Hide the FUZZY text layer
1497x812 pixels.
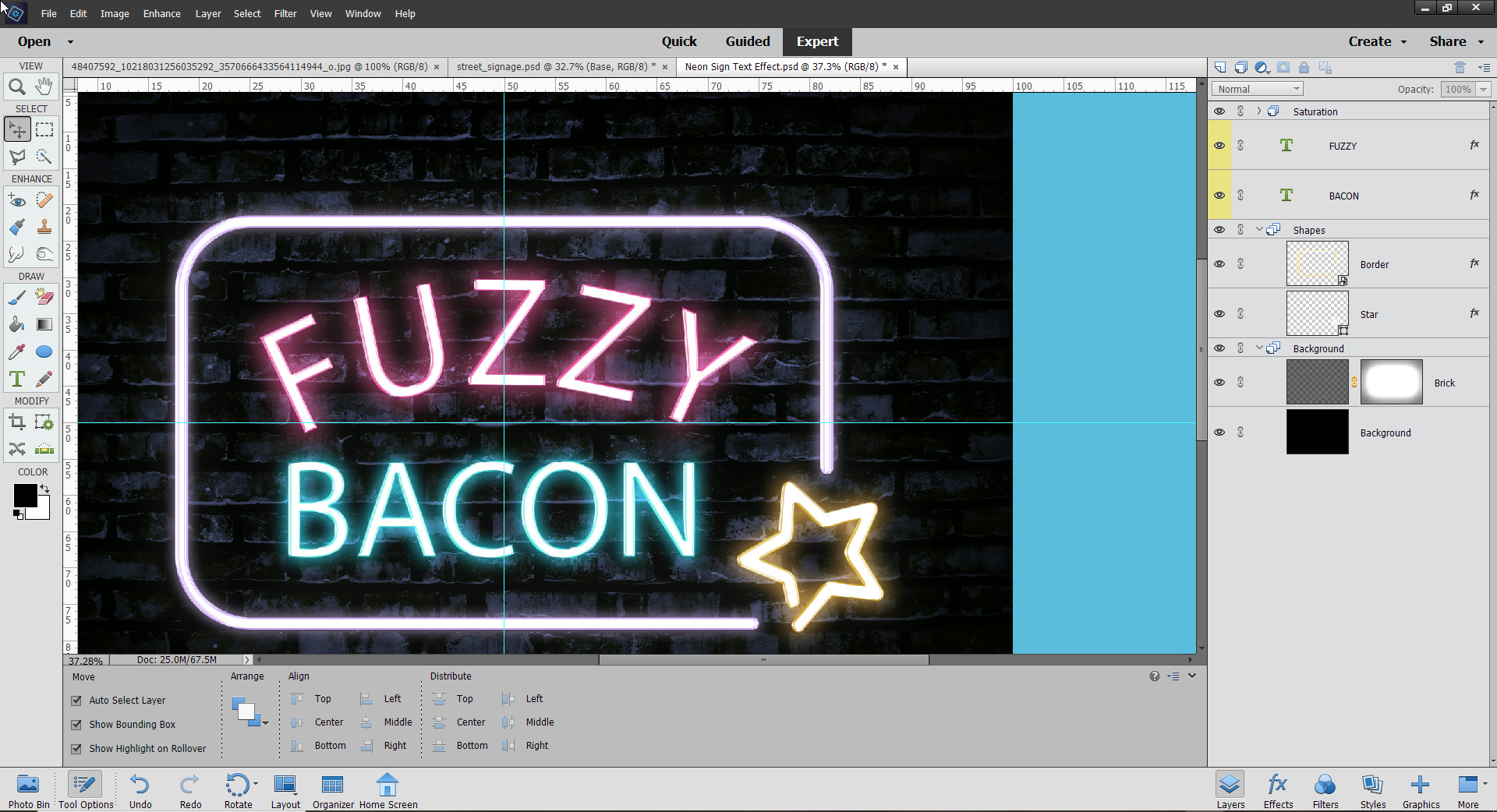point(1219,145)
